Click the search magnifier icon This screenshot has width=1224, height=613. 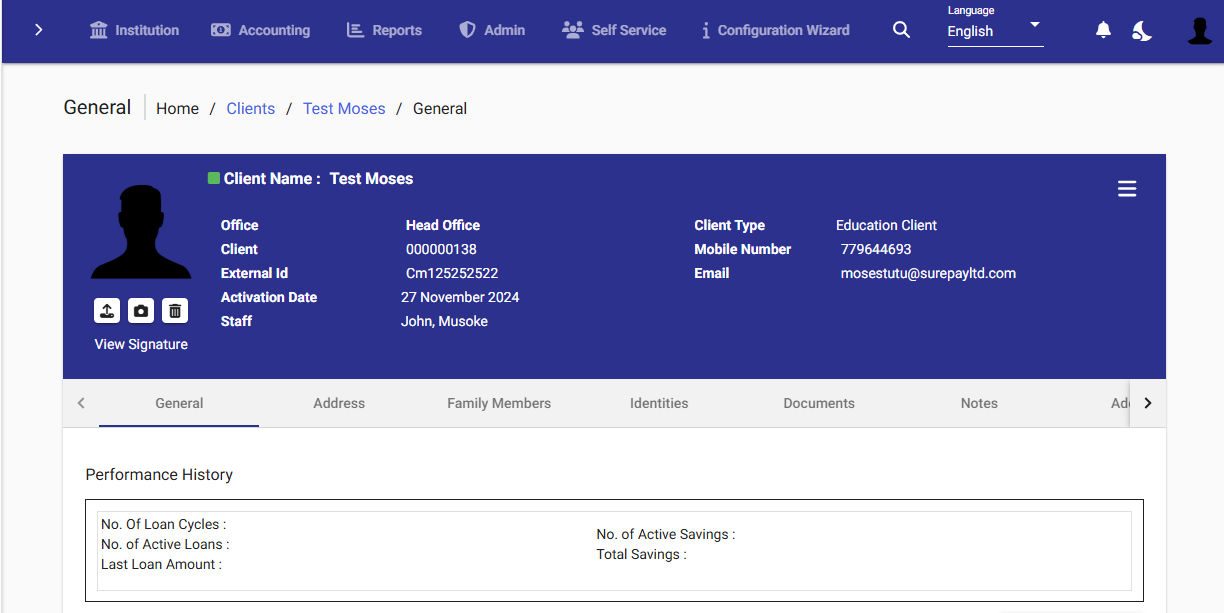coord(901,30)
